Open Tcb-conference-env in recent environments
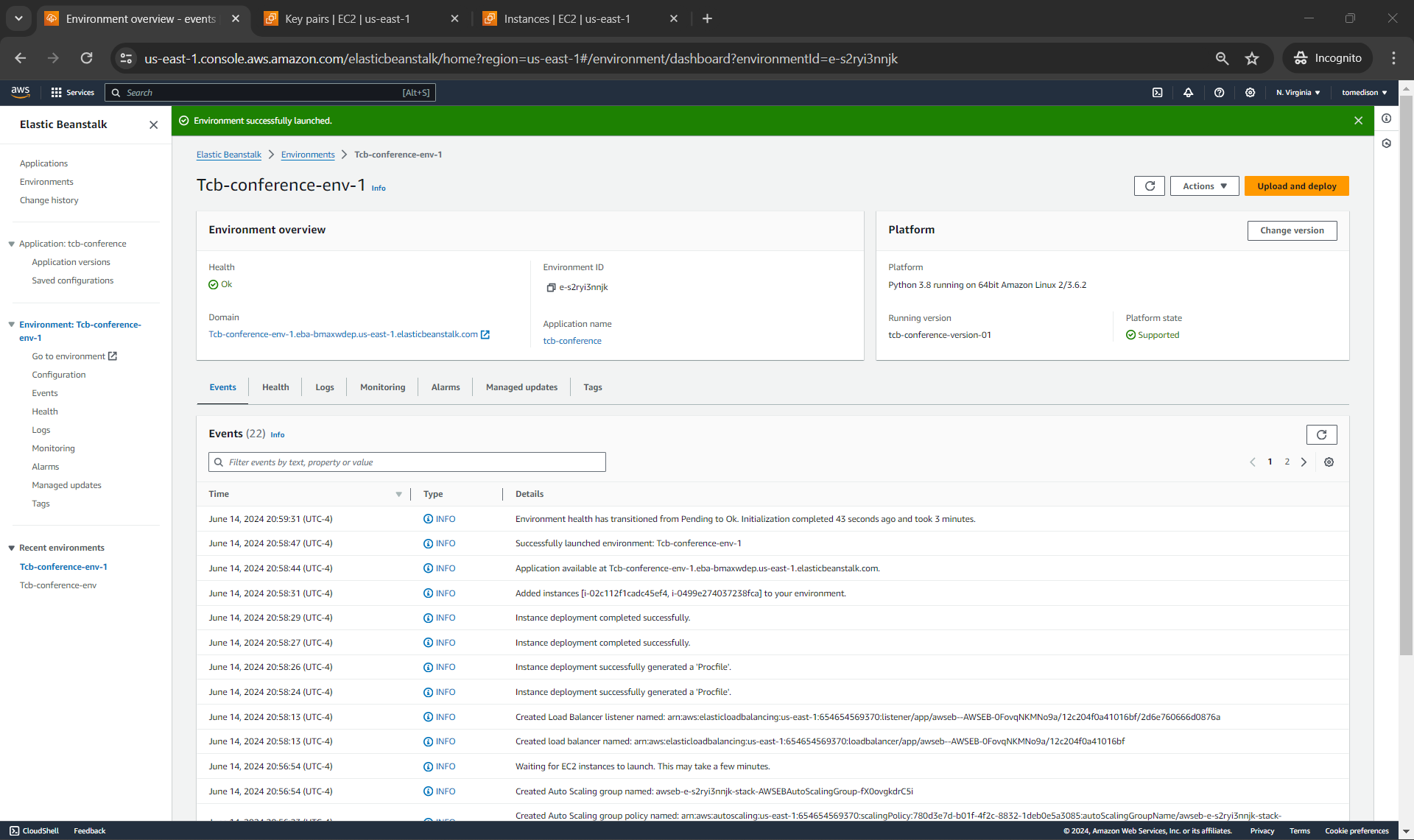1414x840 pixels. pos(58,585)
